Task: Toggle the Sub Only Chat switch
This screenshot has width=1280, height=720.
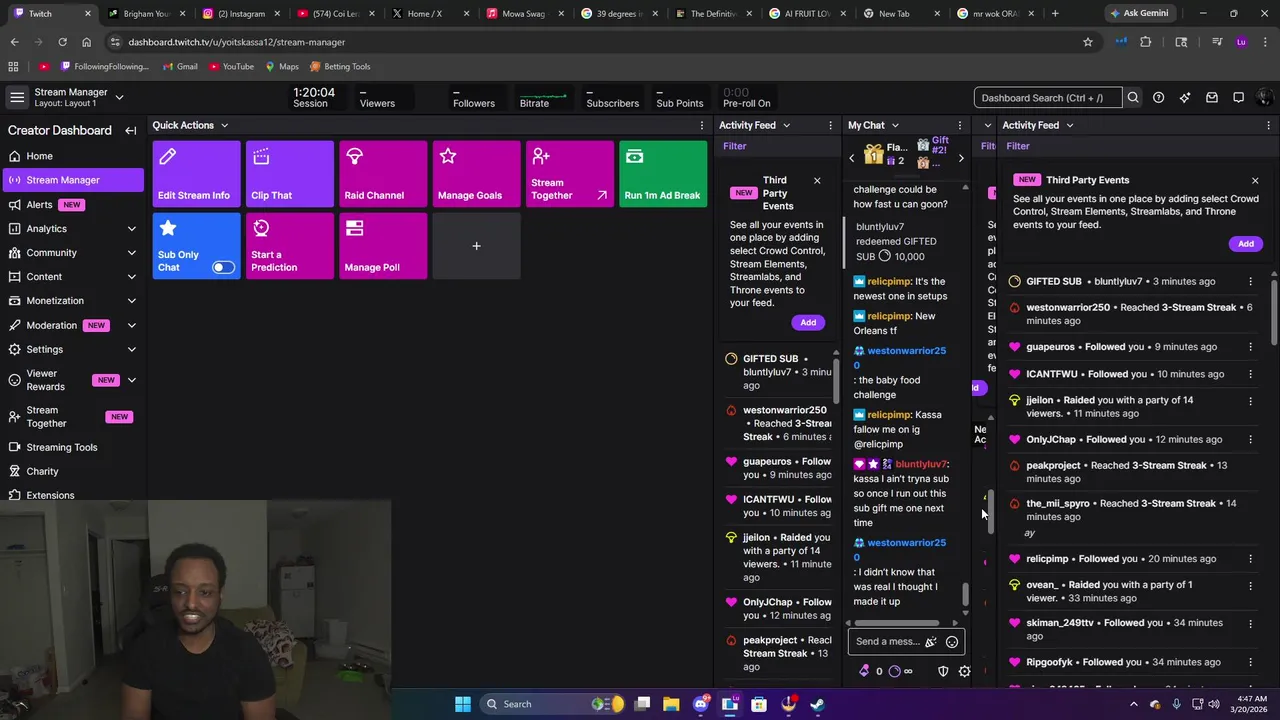Action: [223, 267]
